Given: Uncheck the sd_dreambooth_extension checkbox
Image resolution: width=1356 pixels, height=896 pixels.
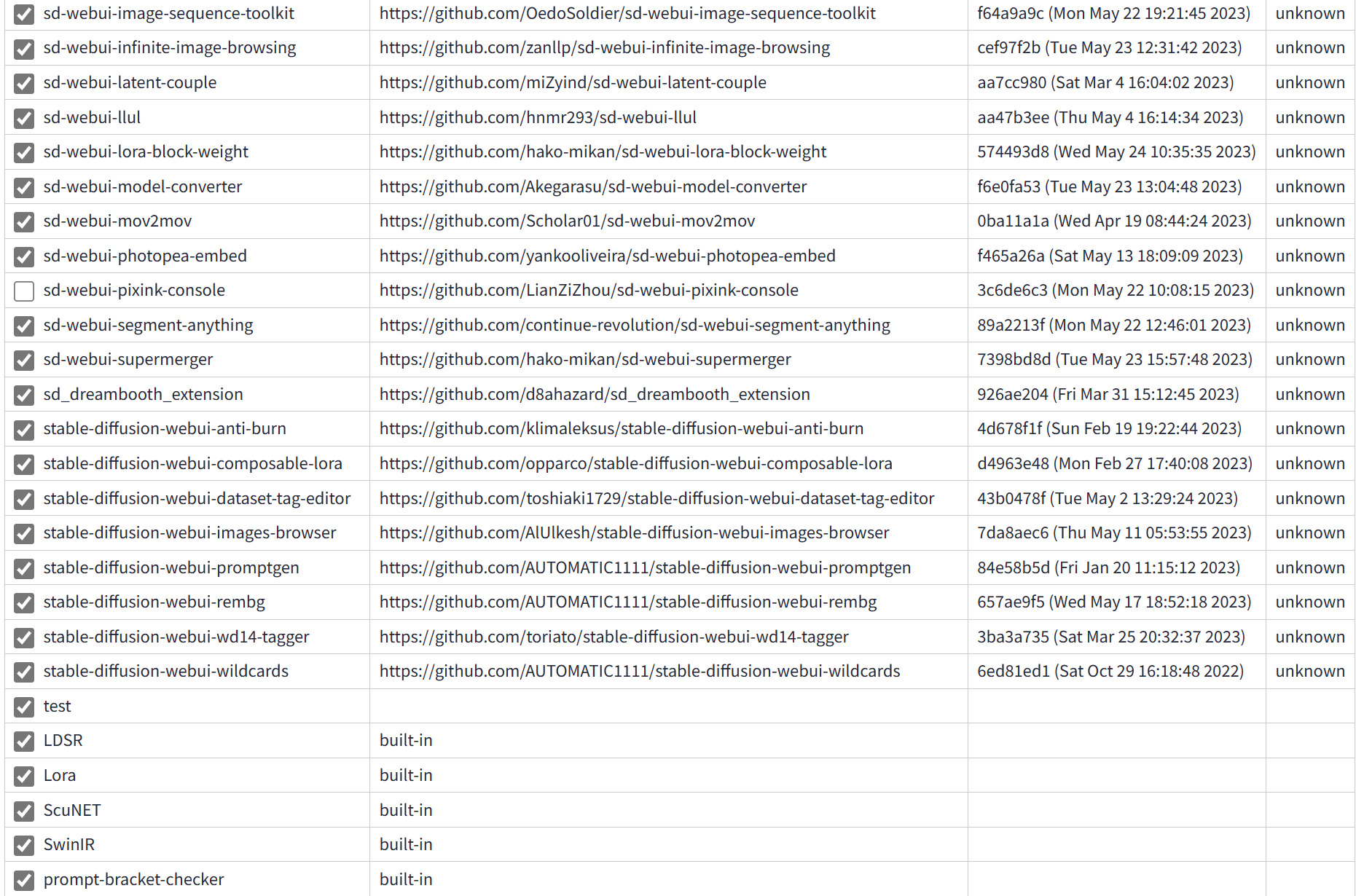Looking at the screenshot, I should click(24, 395).
